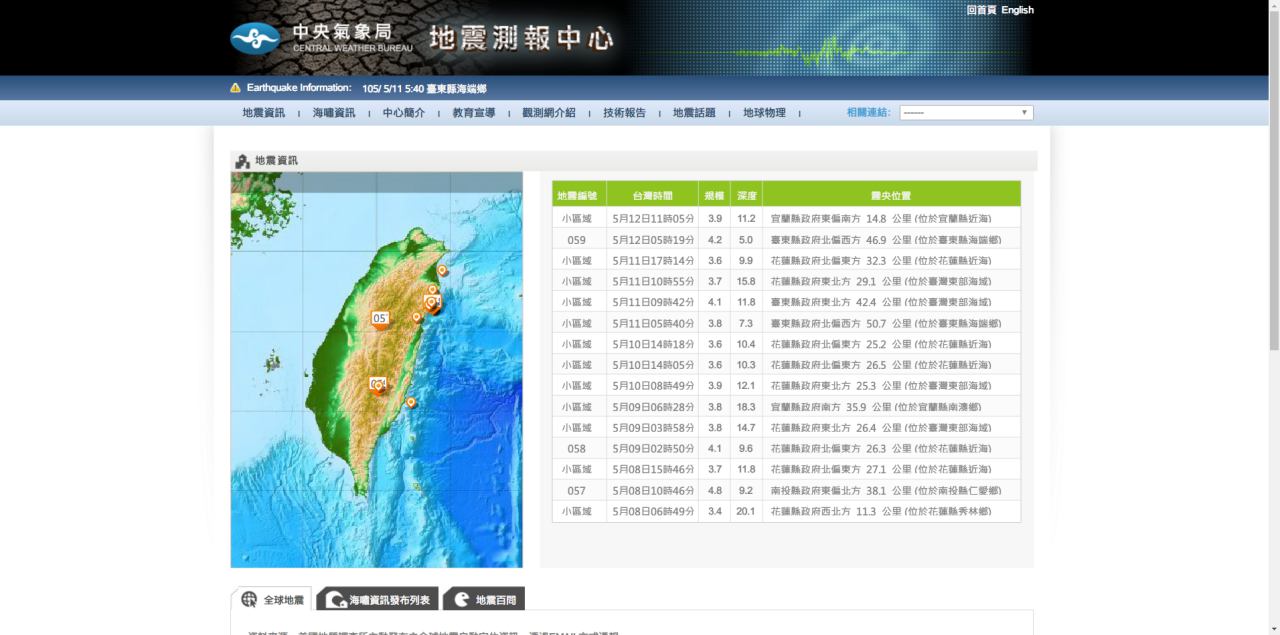Open the 海嘯資訊 navigation menu
This screenshot has height=635, width=1280.
(x=333, y=113)
